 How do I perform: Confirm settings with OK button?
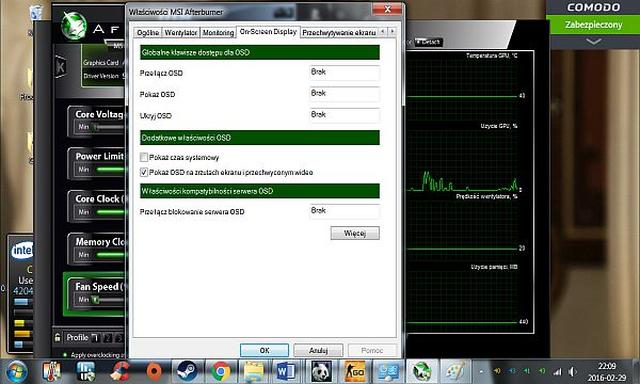pyautogui.click(x=264, y=350)
